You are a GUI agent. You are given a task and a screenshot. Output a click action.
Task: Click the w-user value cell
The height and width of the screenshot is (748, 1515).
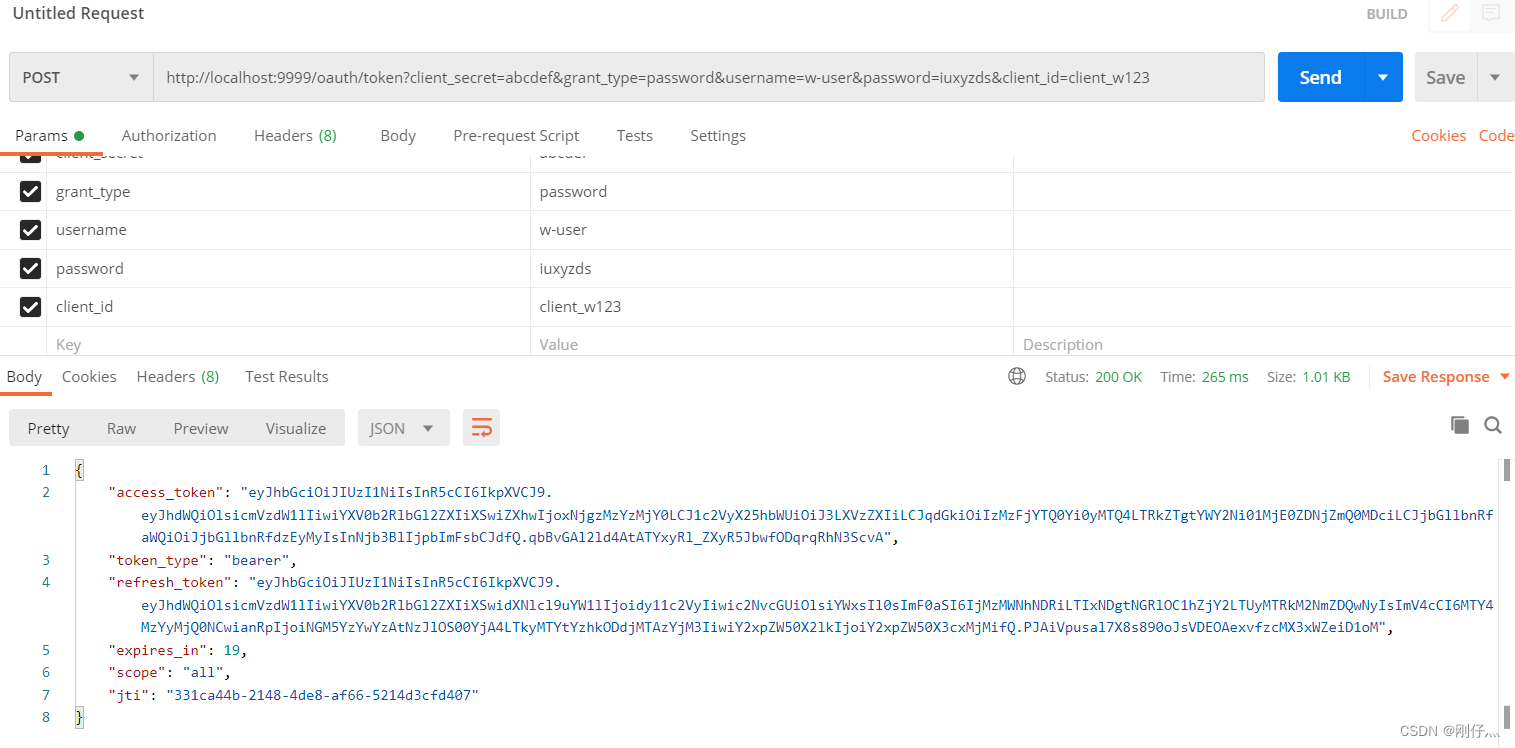(x=772, y=230)
